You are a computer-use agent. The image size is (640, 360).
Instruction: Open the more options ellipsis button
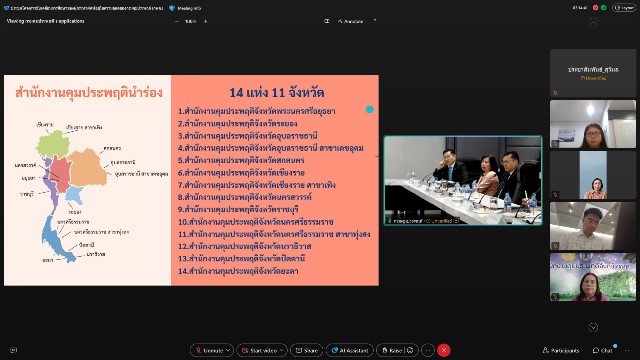[427, 350]
